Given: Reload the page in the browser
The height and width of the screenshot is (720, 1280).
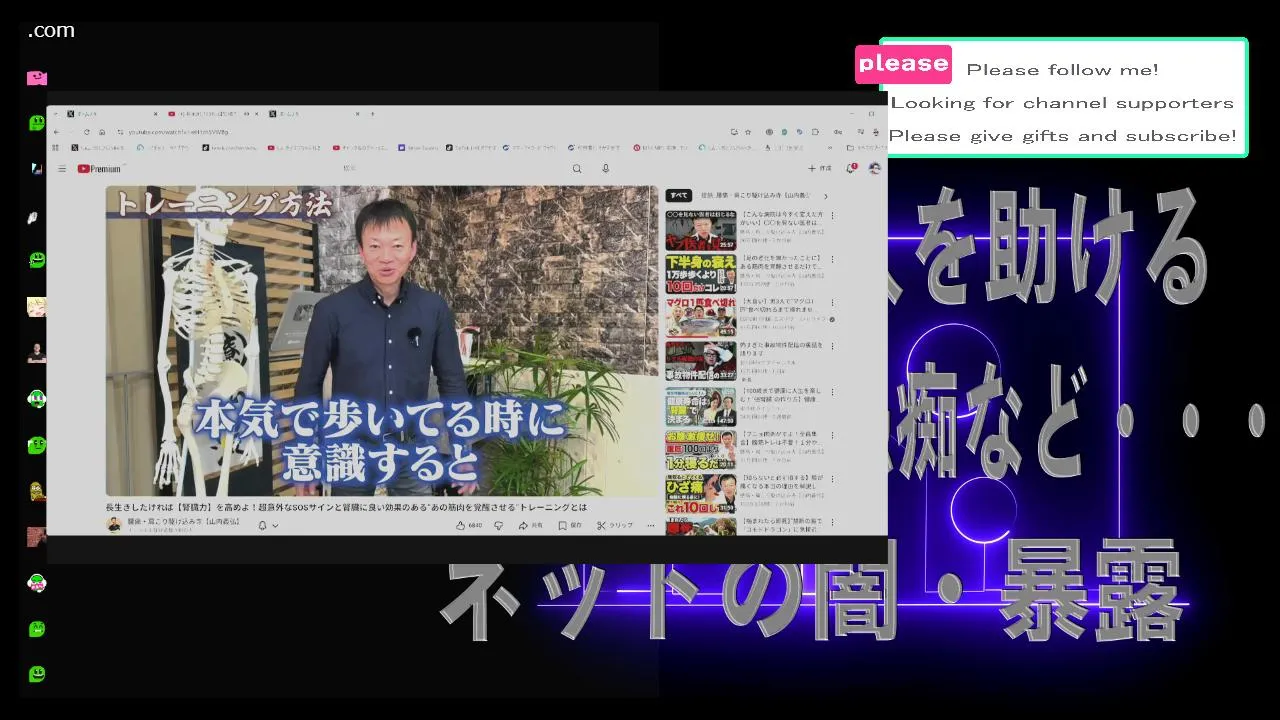Looking at the screenshot, I should click(x=86, y=132).
